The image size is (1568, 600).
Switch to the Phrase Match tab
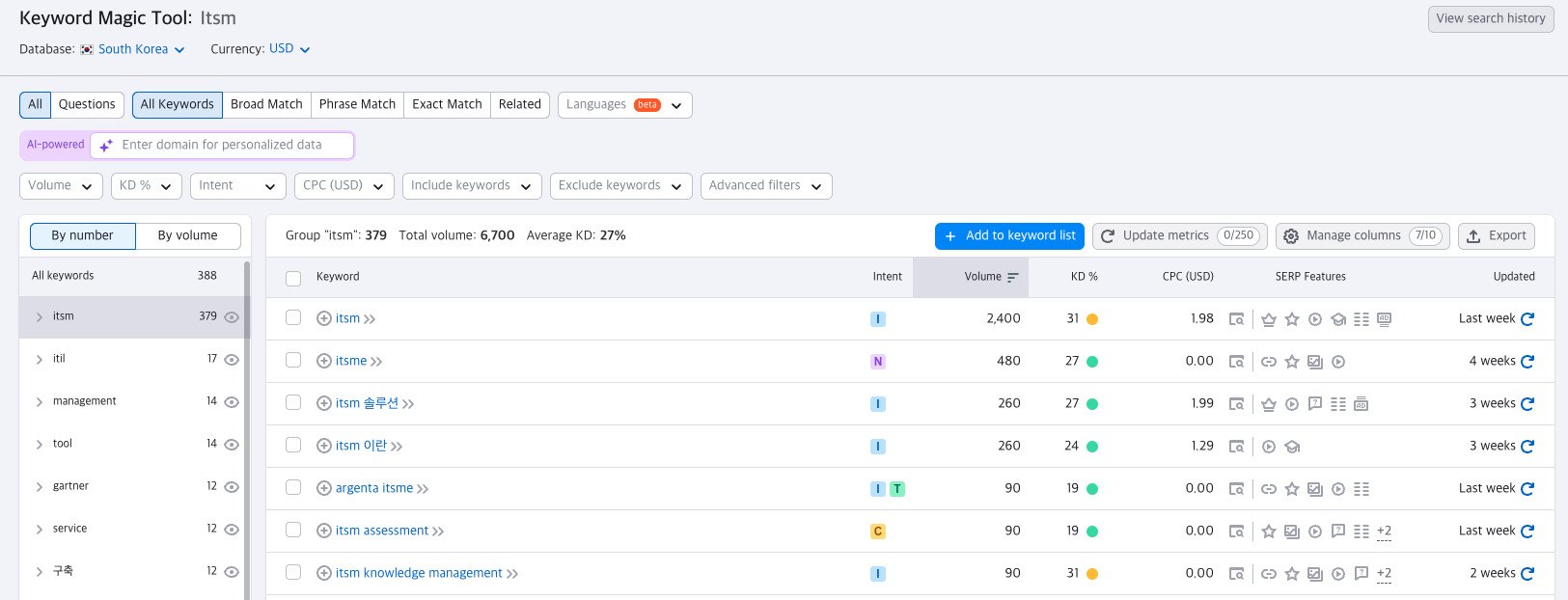click(357, 104)
